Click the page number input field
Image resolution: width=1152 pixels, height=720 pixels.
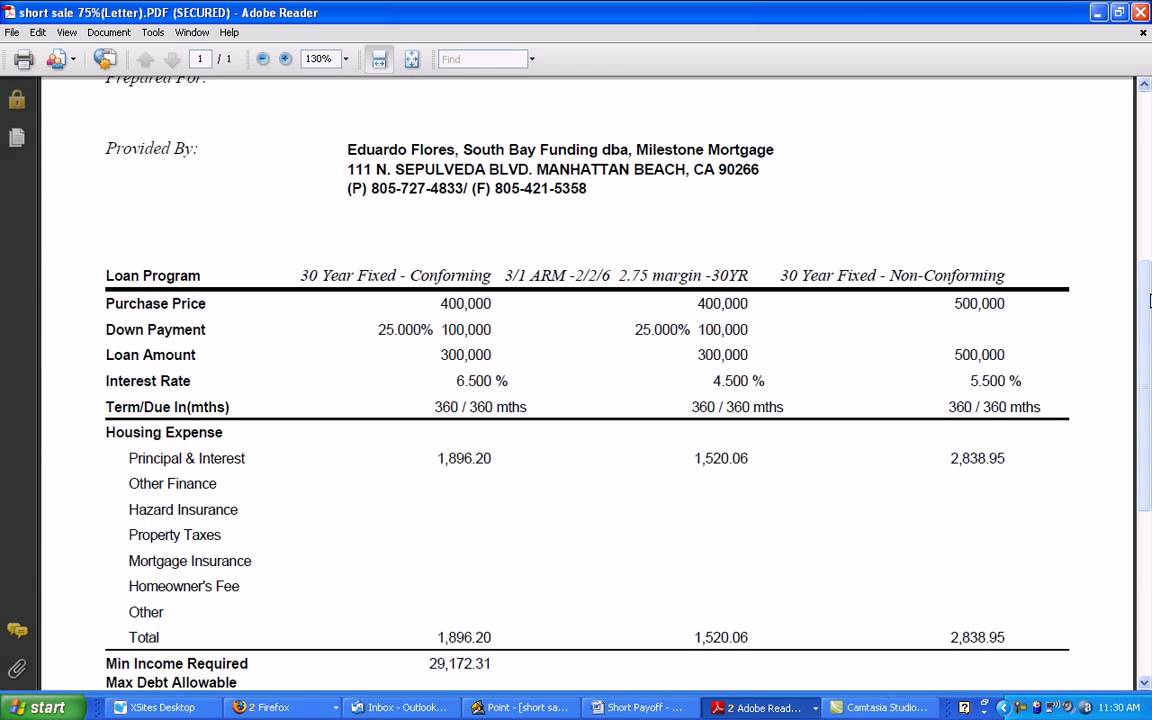pos(200,59)
